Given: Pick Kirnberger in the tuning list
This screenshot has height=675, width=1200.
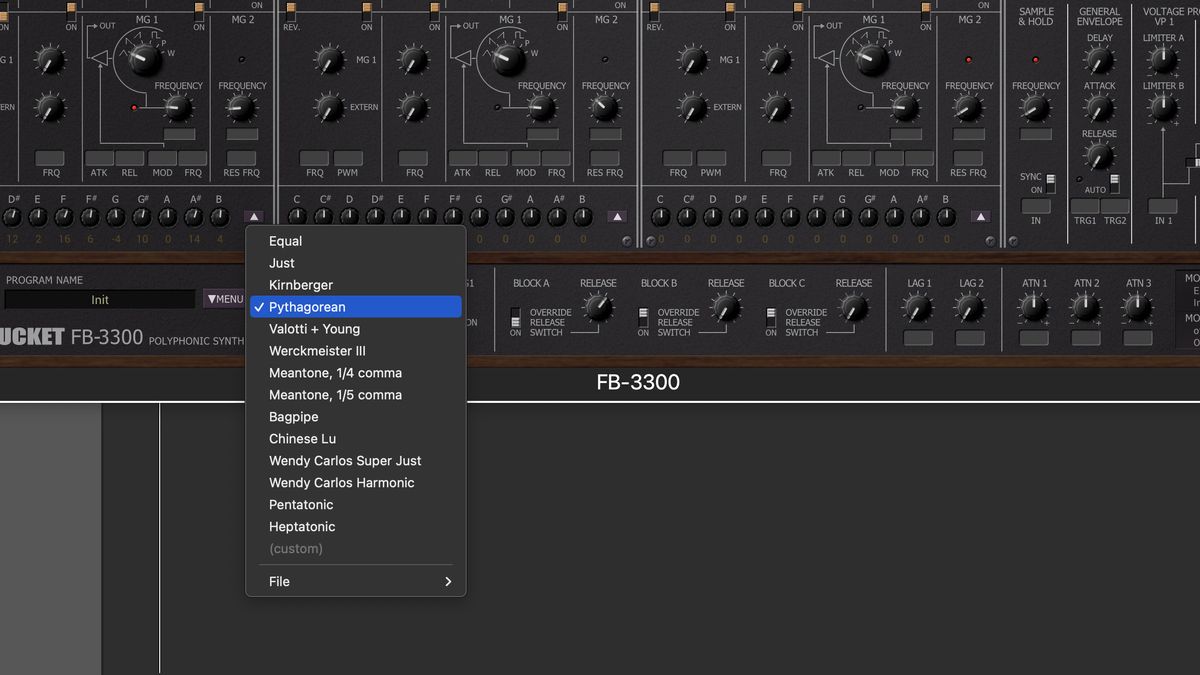Looking at the screenshot, I should pos(355,285).
